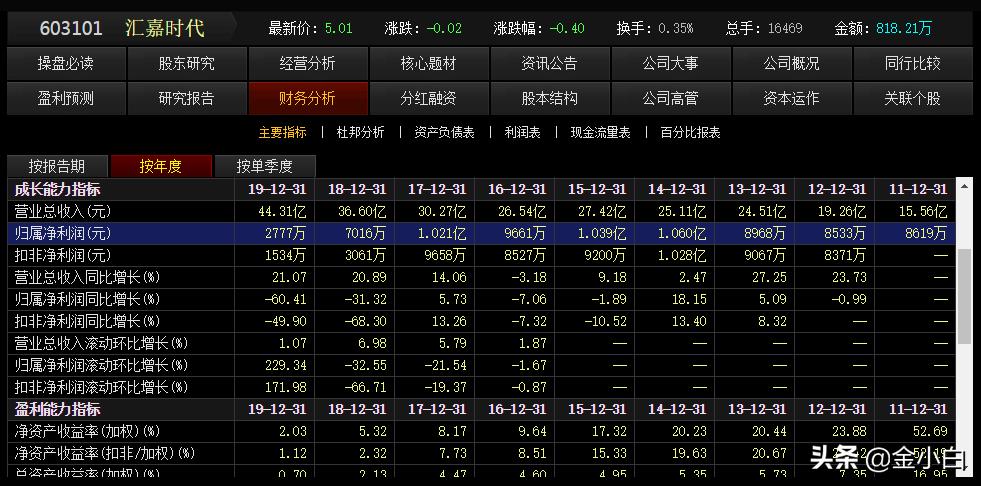Click cell value 229.34

coord(285,365)
